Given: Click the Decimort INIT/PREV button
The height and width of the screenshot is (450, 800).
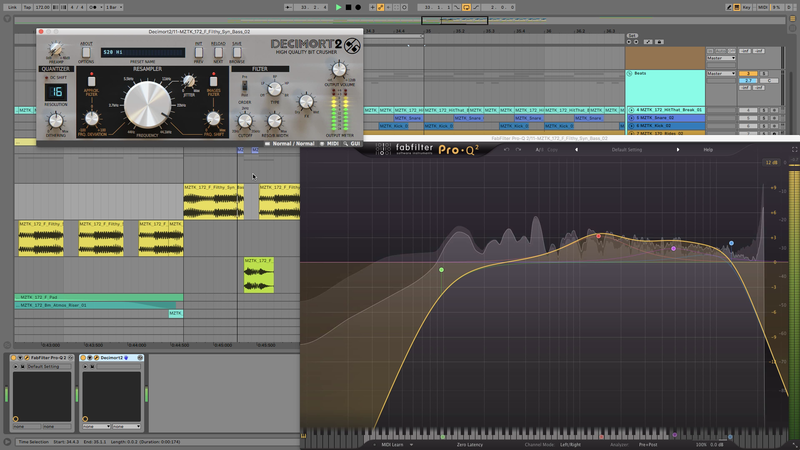Looking at the screenshot, I should click(198, 52).
